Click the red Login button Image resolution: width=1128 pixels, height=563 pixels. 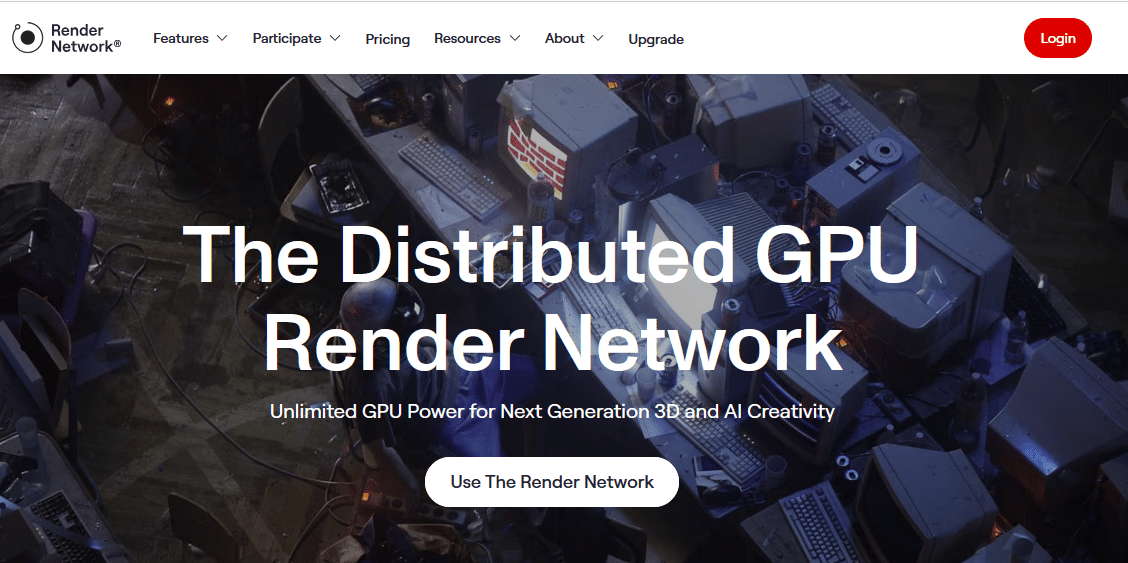click(x=1058, y=38)
